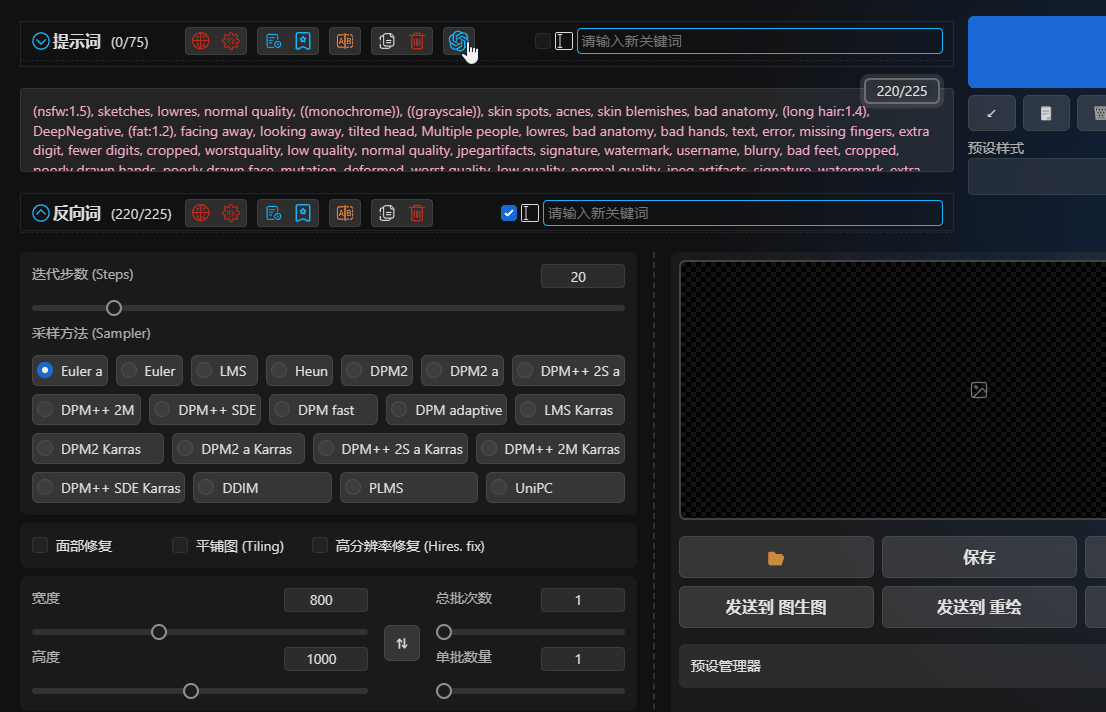This screenshot has width=1106, height=712.
Task: Click the 保存 button
Action: pos(978,558)
